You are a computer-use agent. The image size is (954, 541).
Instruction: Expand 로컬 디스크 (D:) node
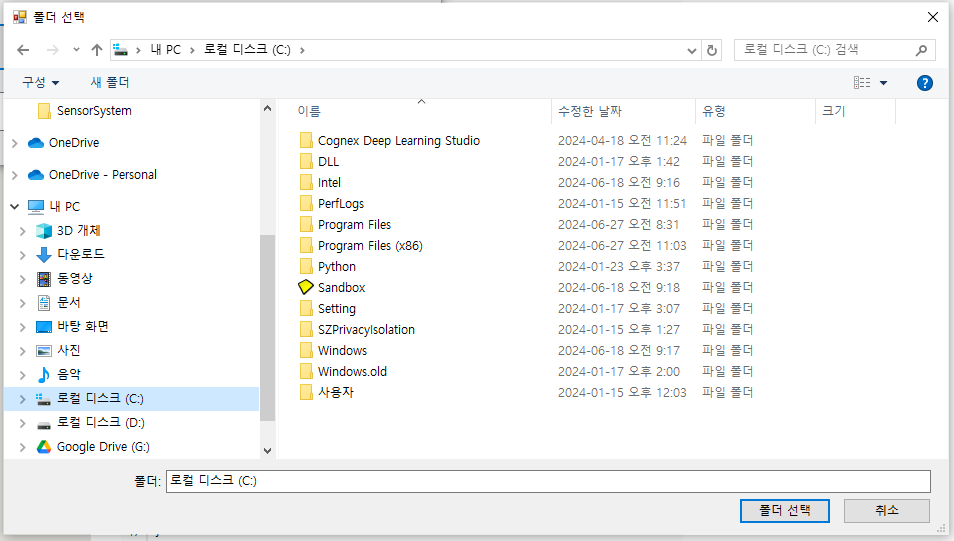[23, 423]
